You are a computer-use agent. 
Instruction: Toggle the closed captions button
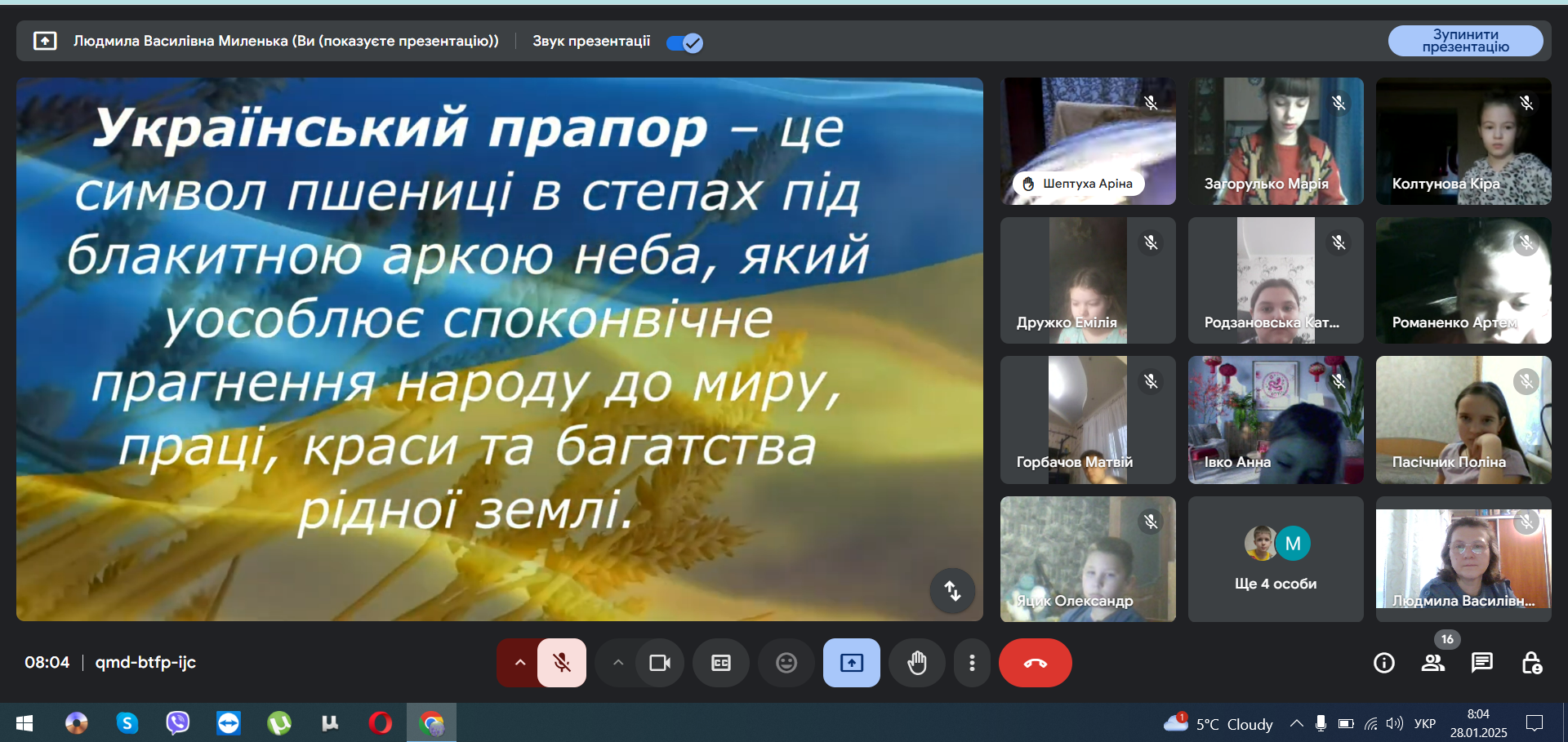click(x=721, y=663)
